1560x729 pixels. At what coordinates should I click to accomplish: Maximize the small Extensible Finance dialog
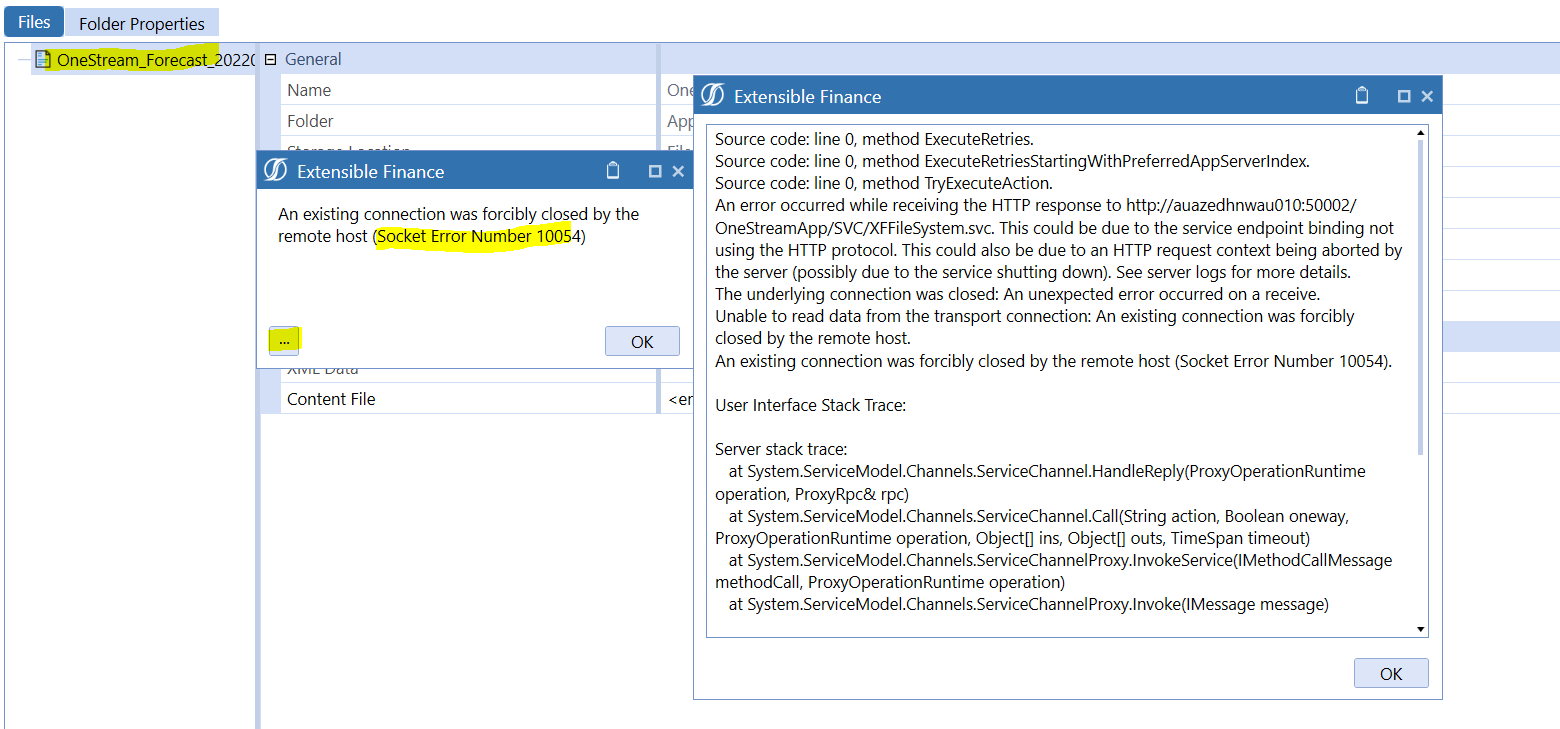tap(655, 171)
